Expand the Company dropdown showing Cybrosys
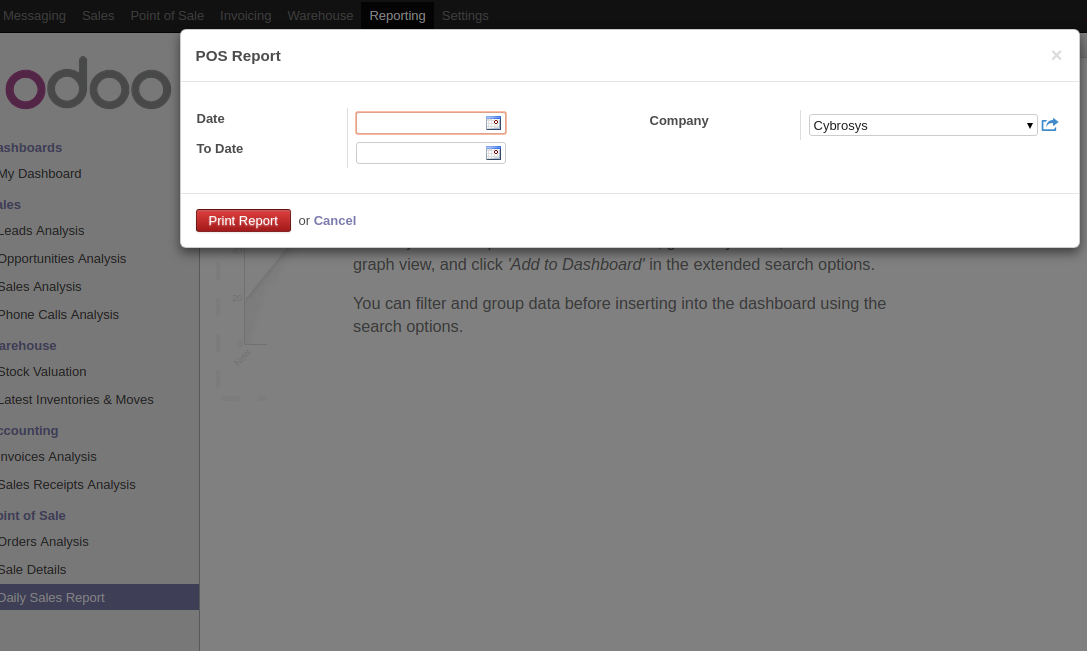Image resolution: width=1087 pixels, height=651 pixels. point(923,125)
